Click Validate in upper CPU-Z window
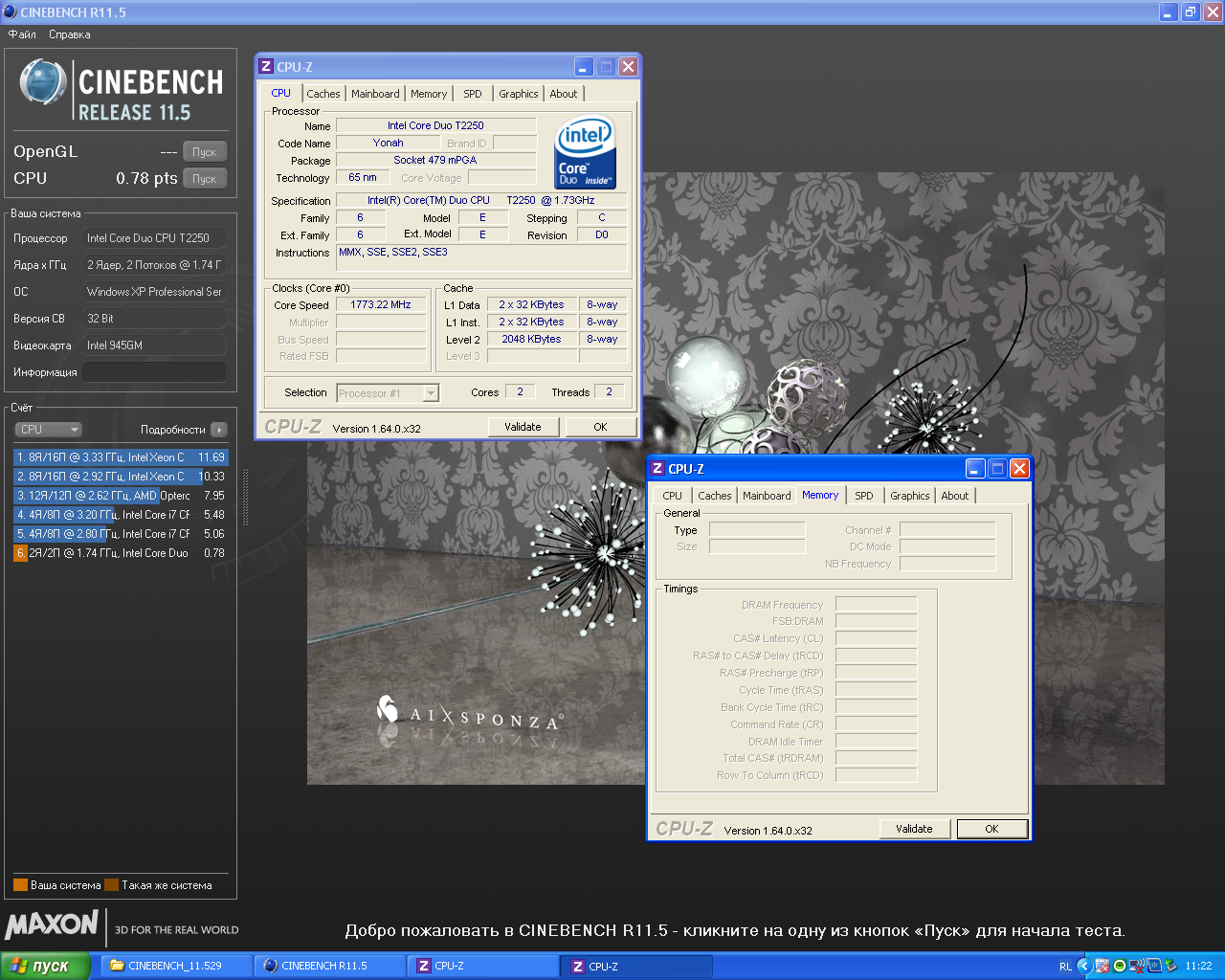The image size is (1225, 980). coord(523,427)
